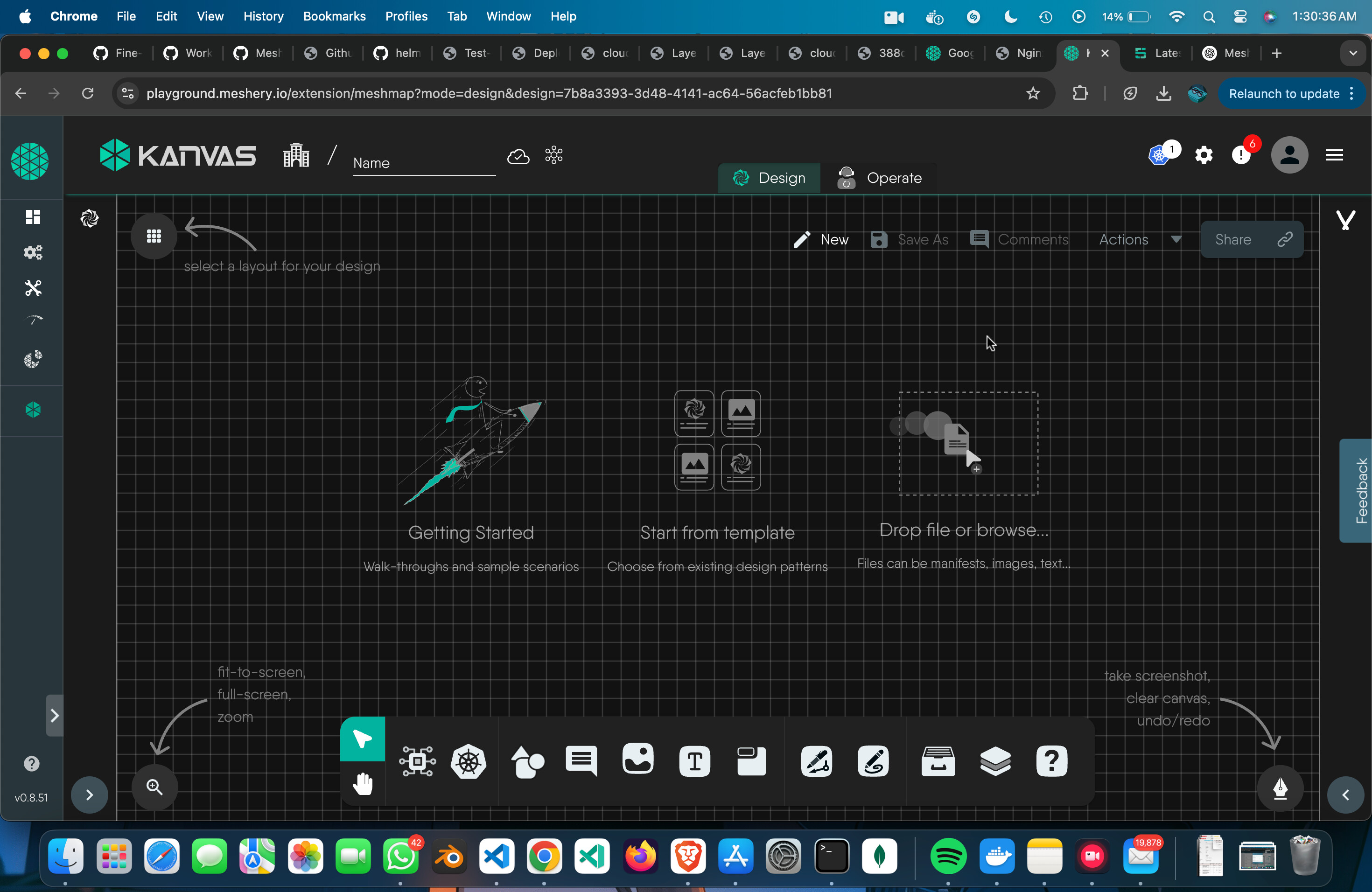Choose Start from template option
This screenshot has height=892, width=1372.
coord(717,482)
